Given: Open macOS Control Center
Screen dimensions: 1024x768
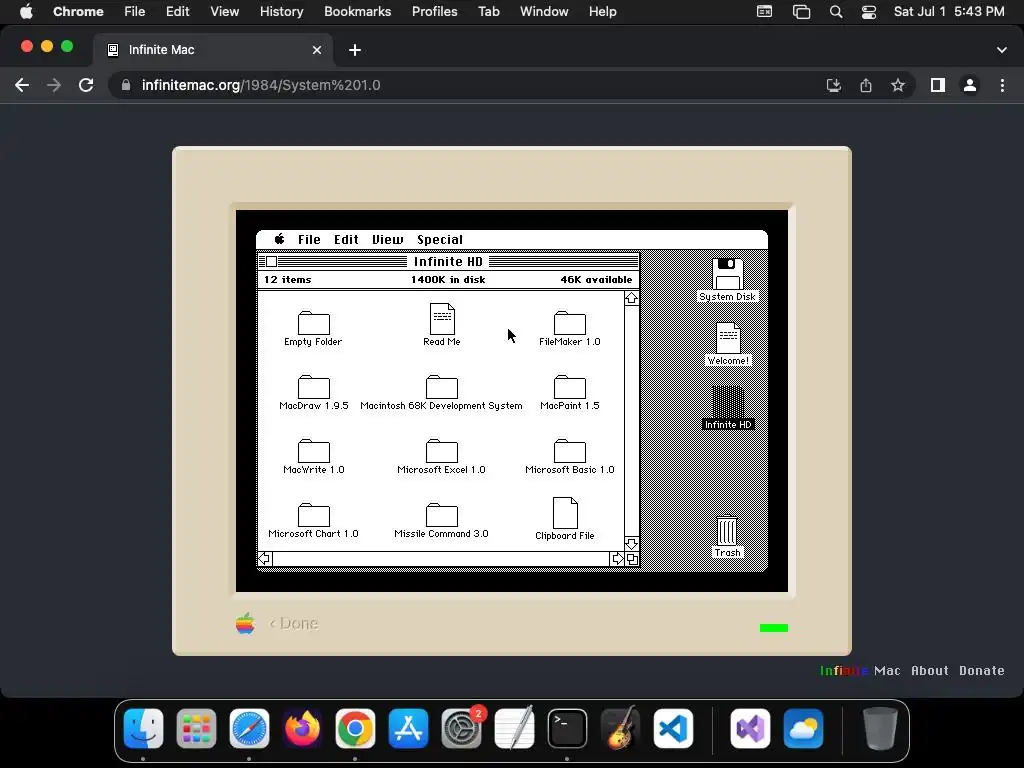Looking at the screenshot, I should click(x=869, y=12).
